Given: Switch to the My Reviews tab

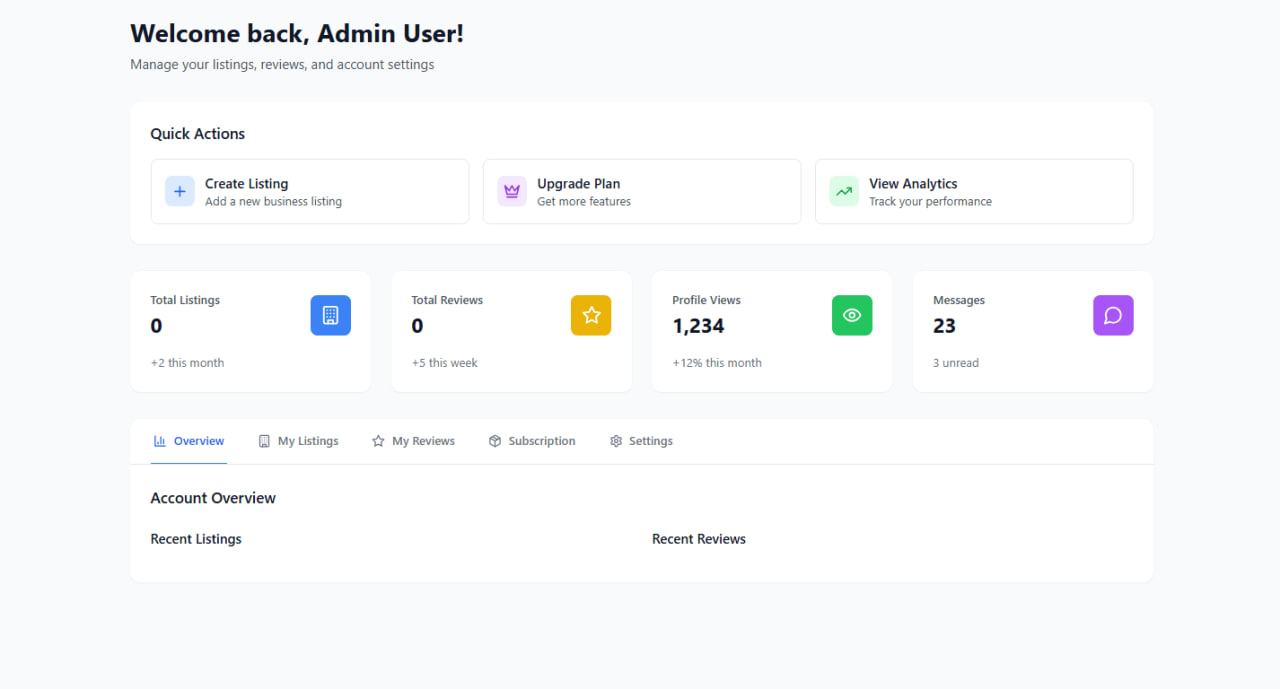Looking at the screenshot, I should point(413,441).
